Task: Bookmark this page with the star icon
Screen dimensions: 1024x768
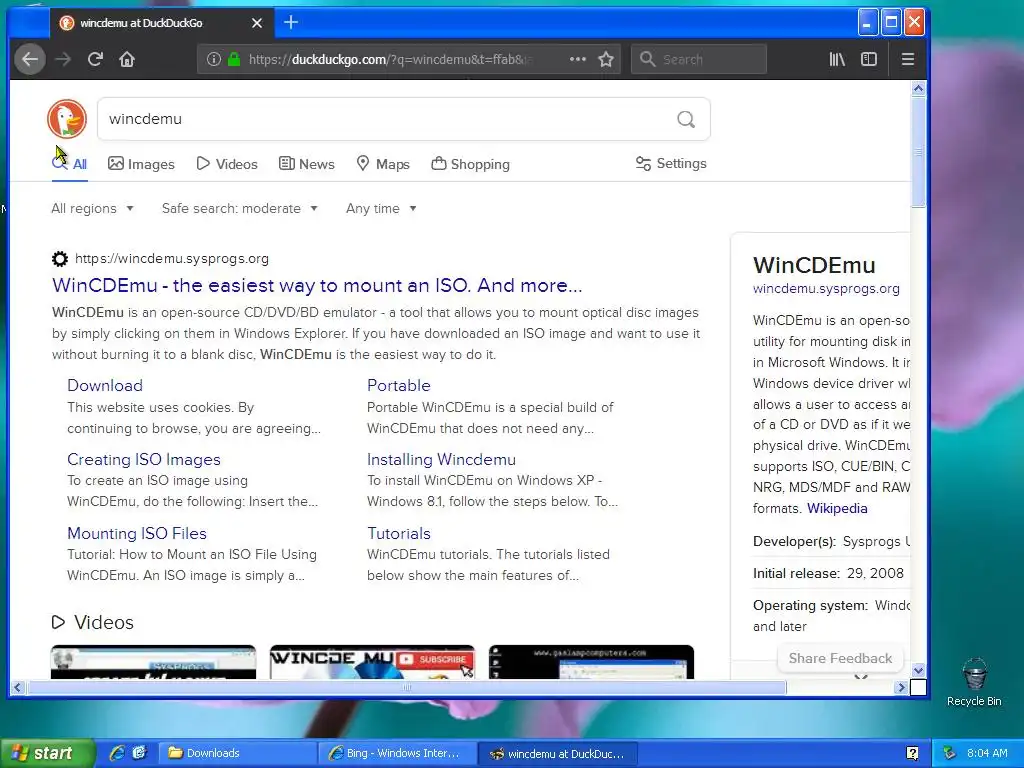Action: [x=606, y=59]
